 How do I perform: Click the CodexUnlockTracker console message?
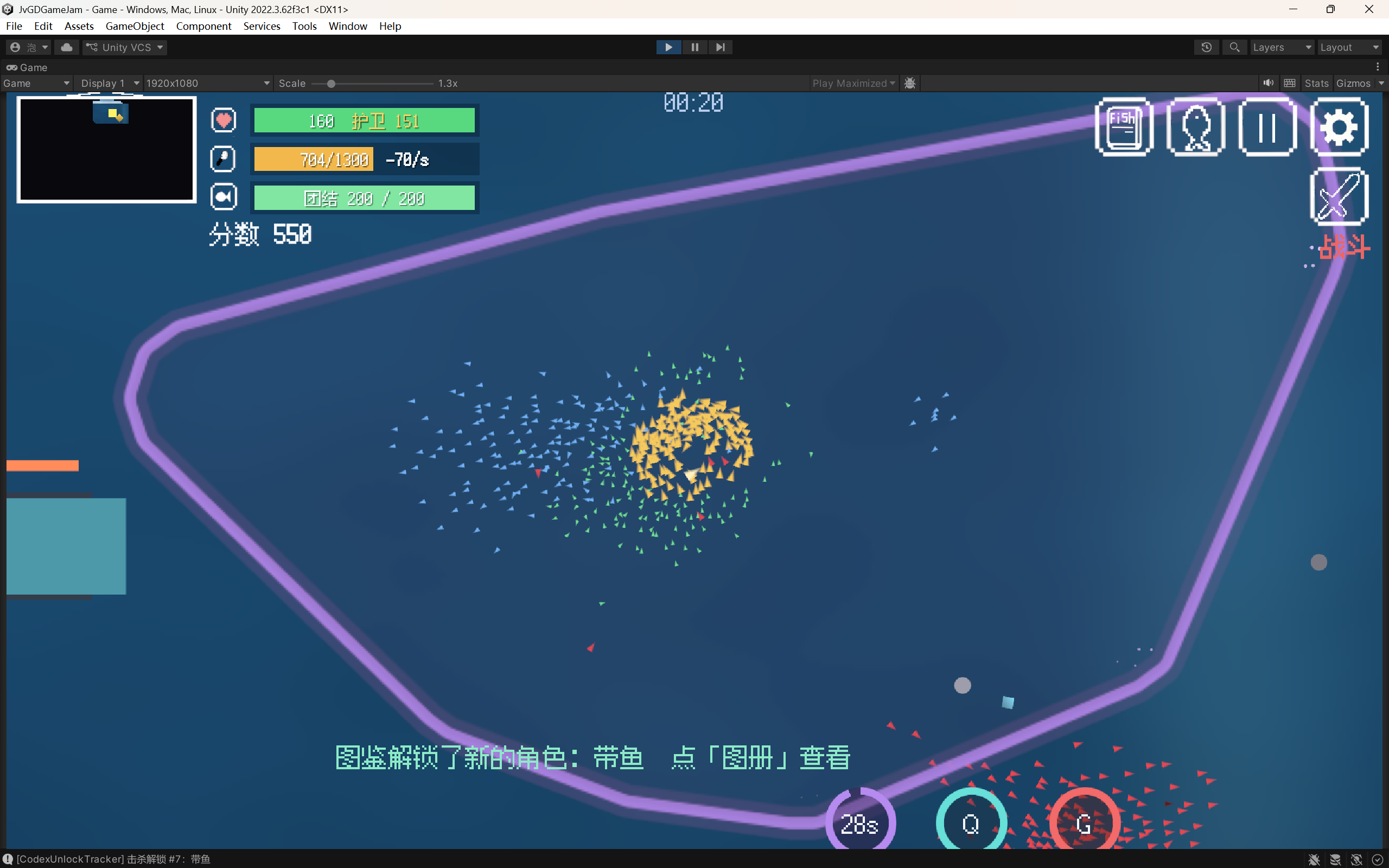tap(113, 859)
